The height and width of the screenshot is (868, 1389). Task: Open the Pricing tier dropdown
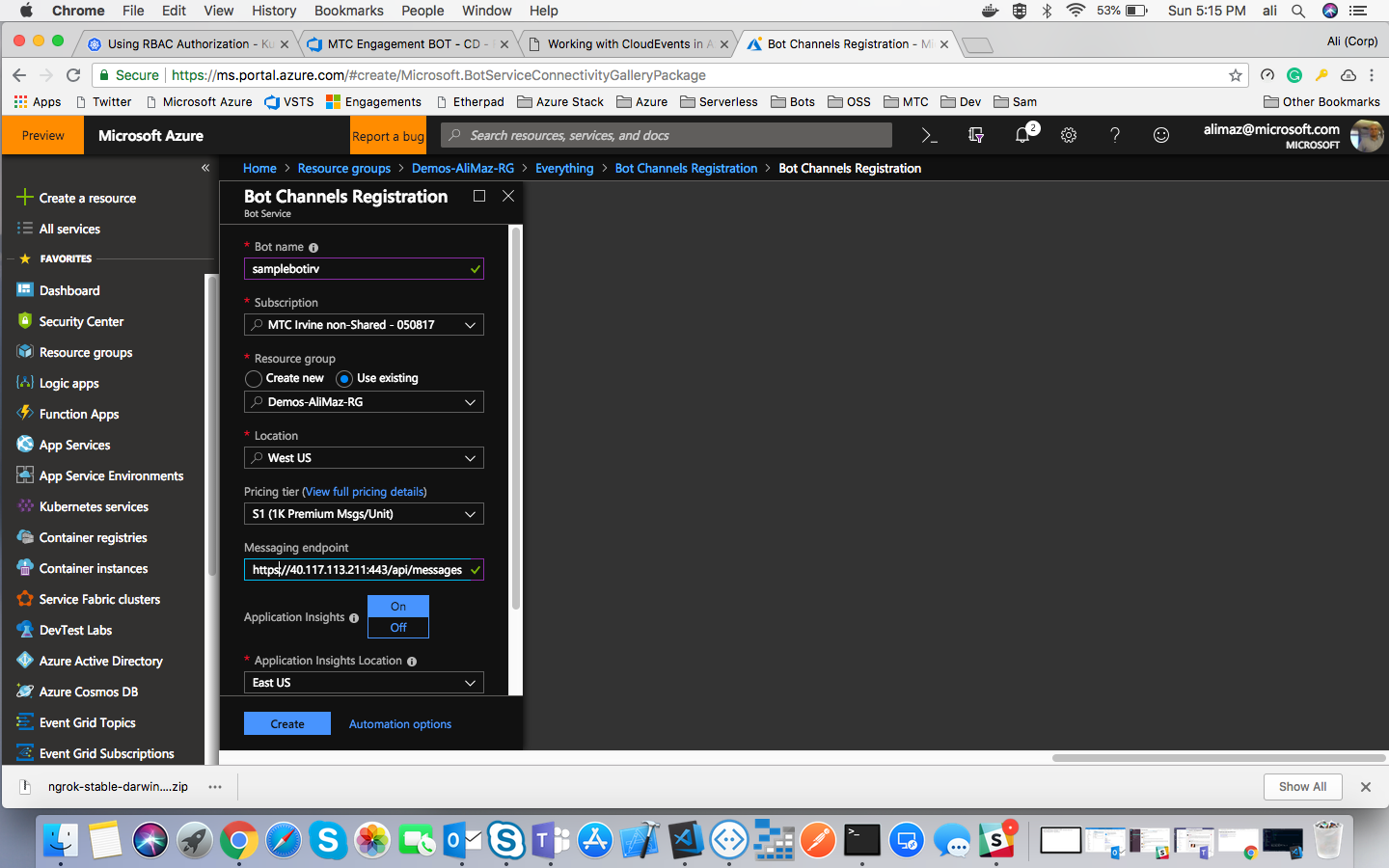(364, 514)
